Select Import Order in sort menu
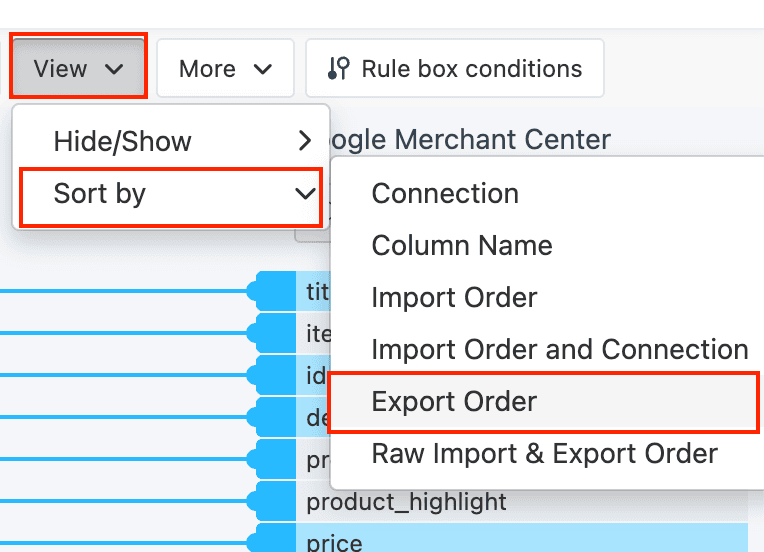The width and height of the screenshot is (764, 552). (454, 298)
